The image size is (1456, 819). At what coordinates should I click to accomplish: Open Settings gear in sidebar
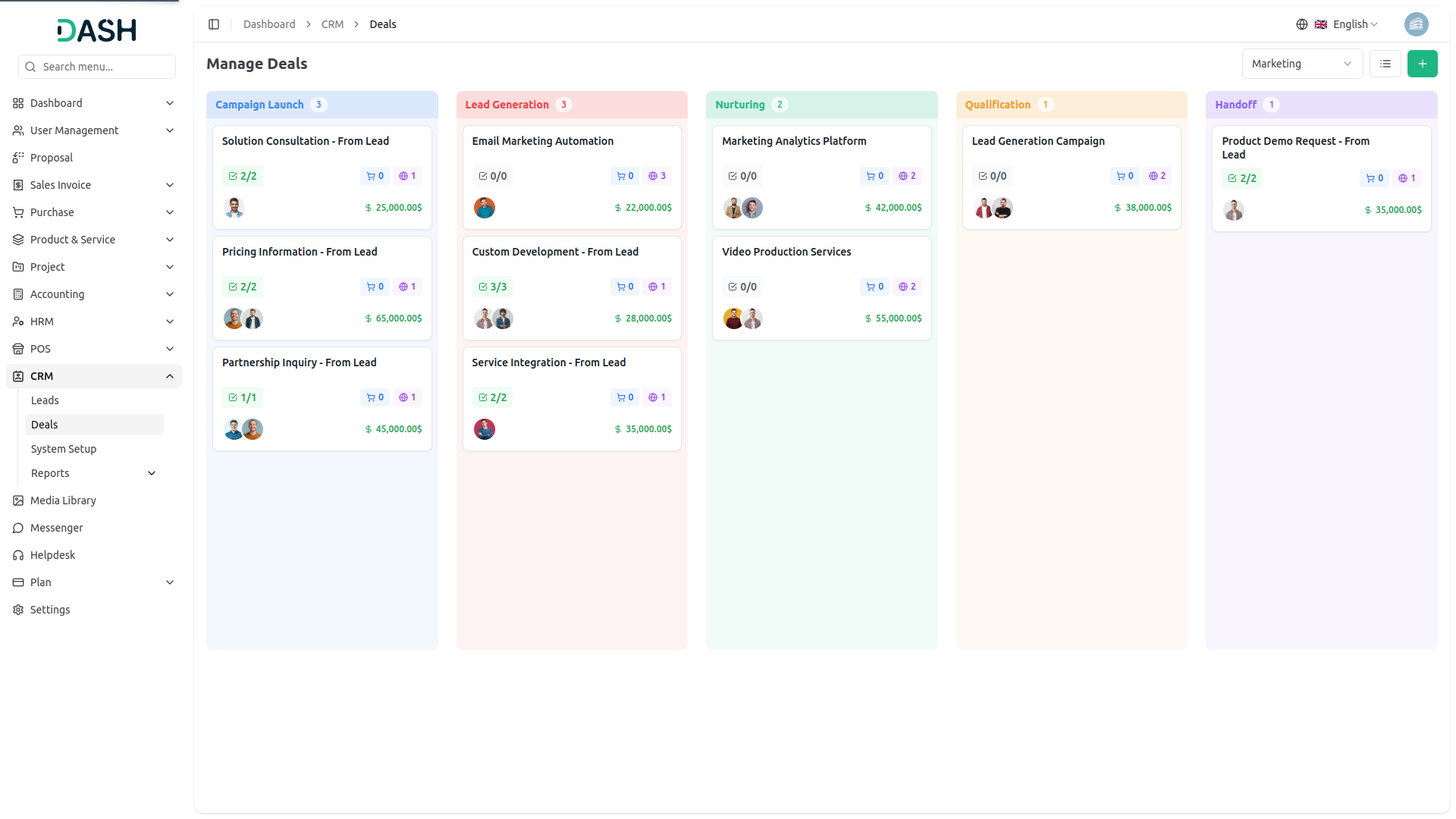coord(18,610)
